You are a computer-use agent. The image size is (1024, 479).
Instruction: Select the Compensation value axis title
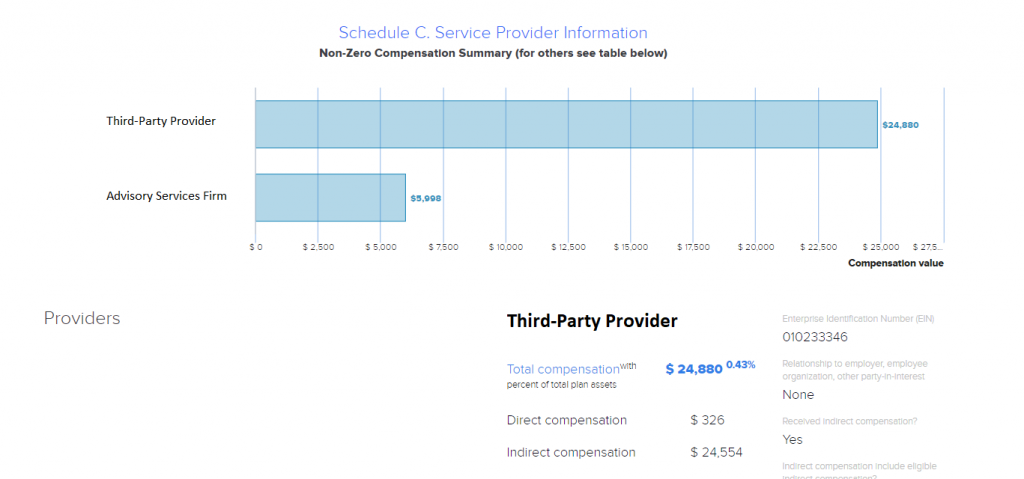(x=895, y=263)
